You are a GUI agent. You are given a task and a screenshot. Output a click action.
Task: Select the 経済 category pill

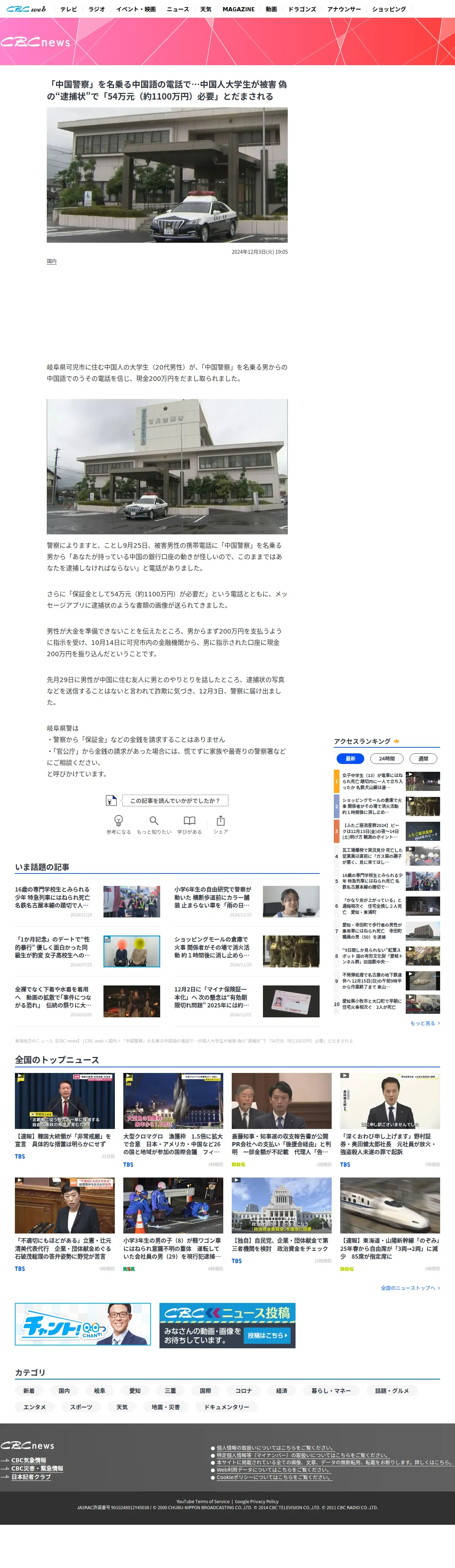(282, 1391)
